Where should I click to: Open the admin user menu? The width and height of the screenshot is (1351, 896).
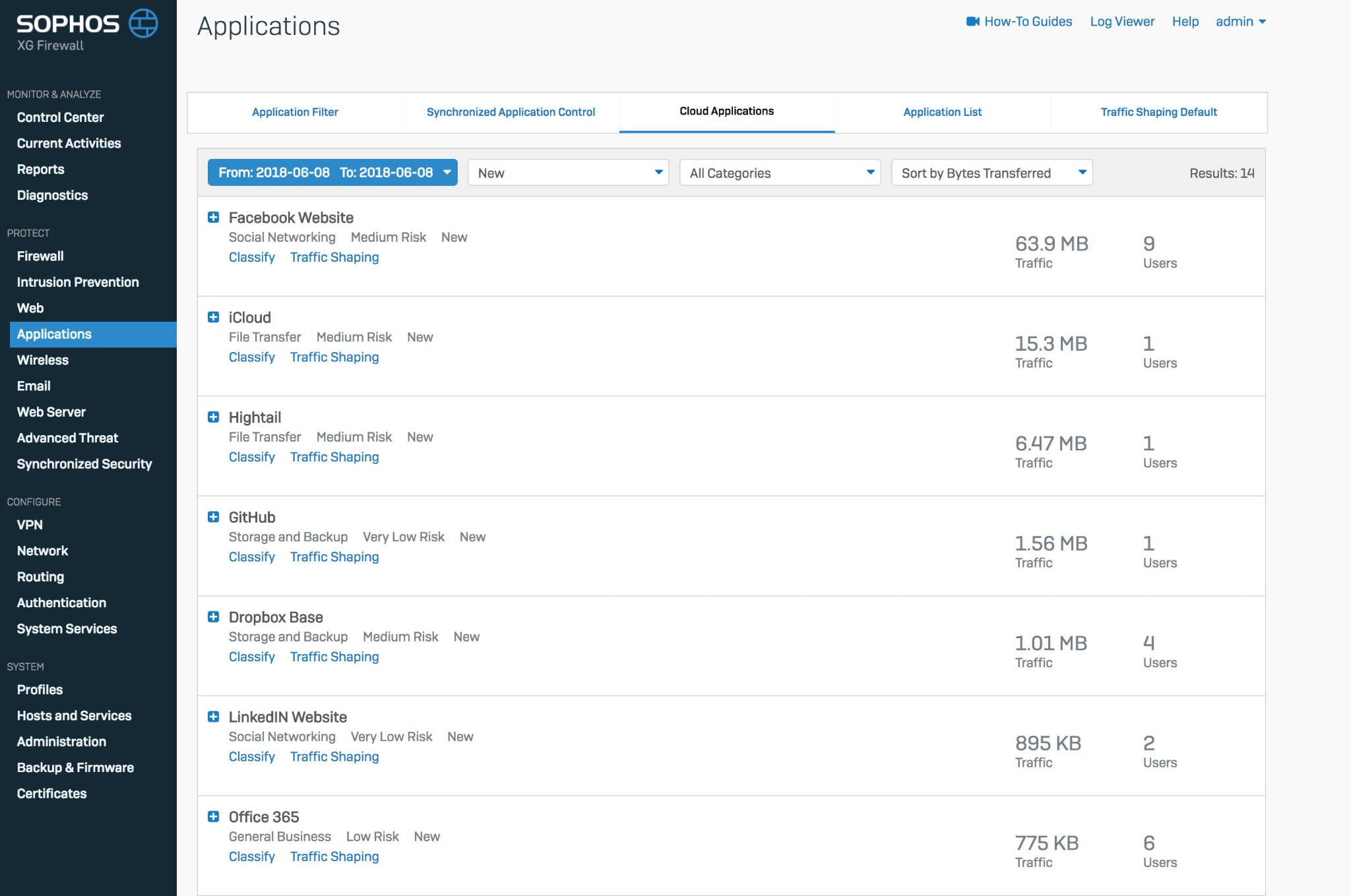coord(1241,21)
